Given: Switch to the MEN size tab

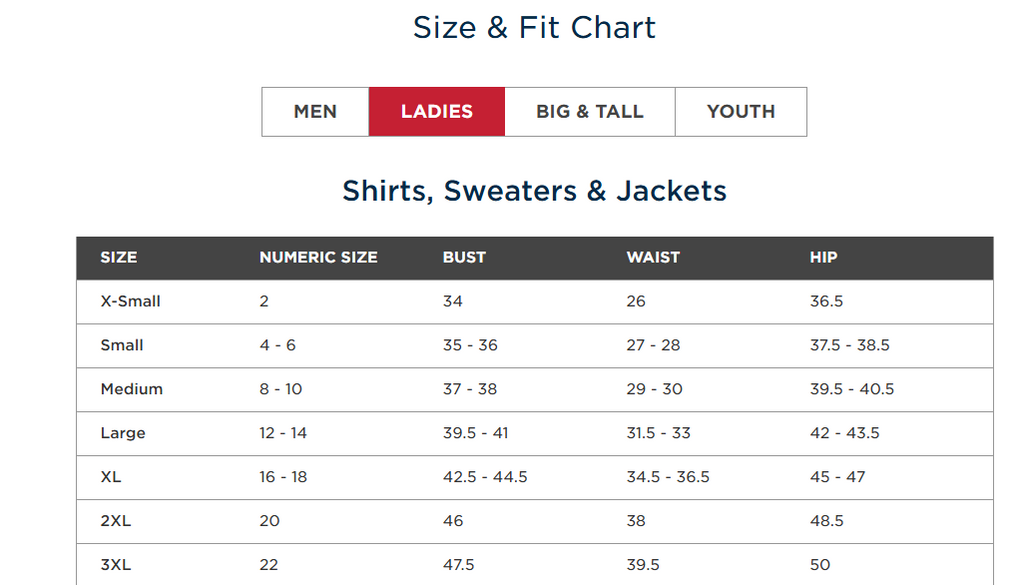Looking at the screenshot, I should 315,112.
